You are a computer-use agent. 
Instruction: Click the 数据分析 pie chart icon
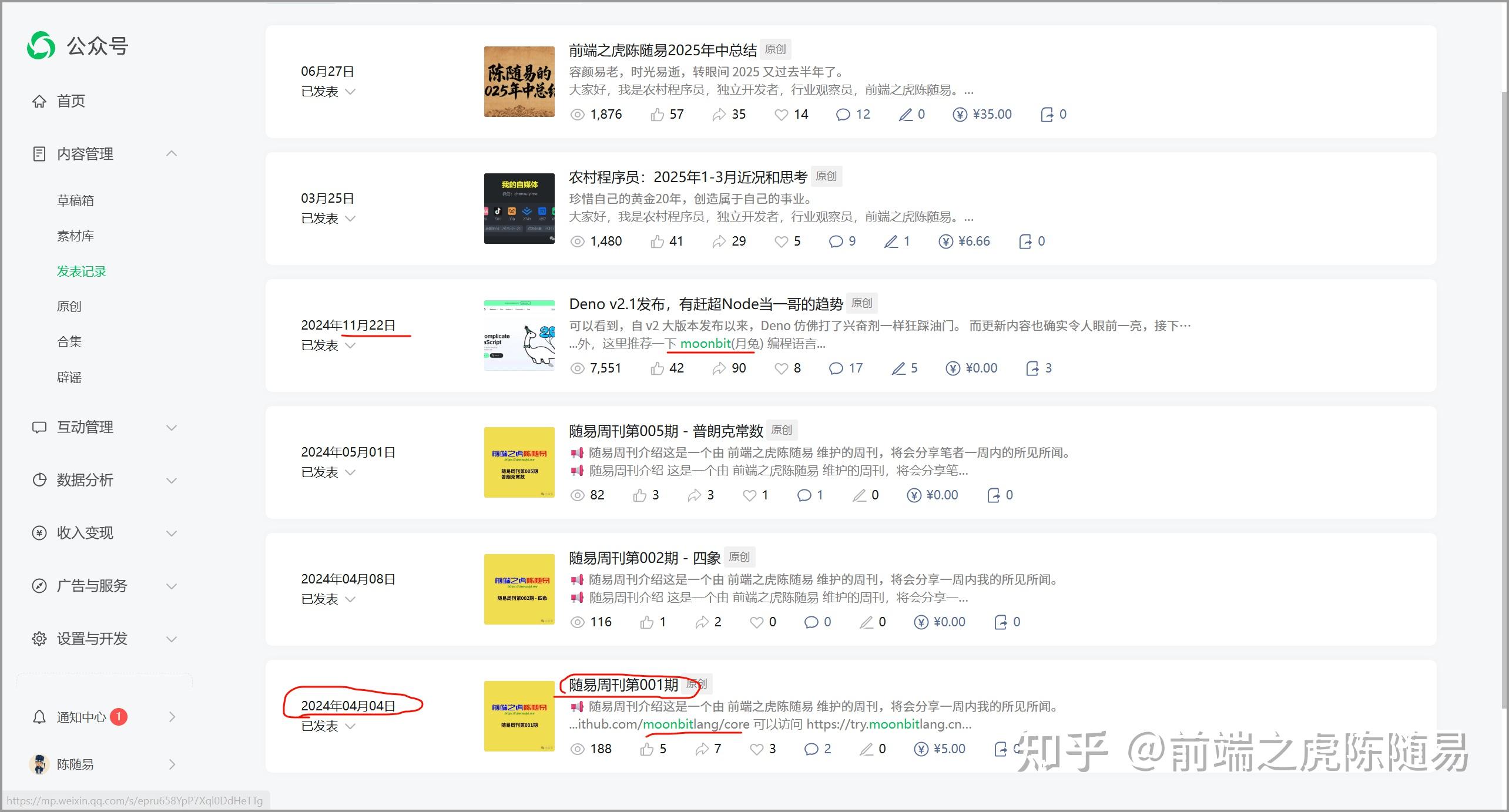tap(38, 480)
